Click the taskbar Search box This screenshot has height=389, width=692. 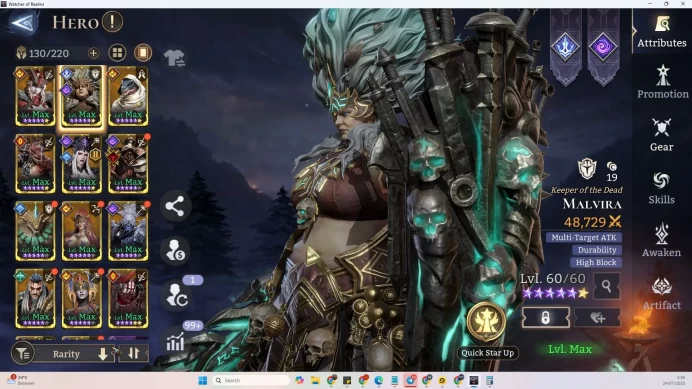pos(252,380)
